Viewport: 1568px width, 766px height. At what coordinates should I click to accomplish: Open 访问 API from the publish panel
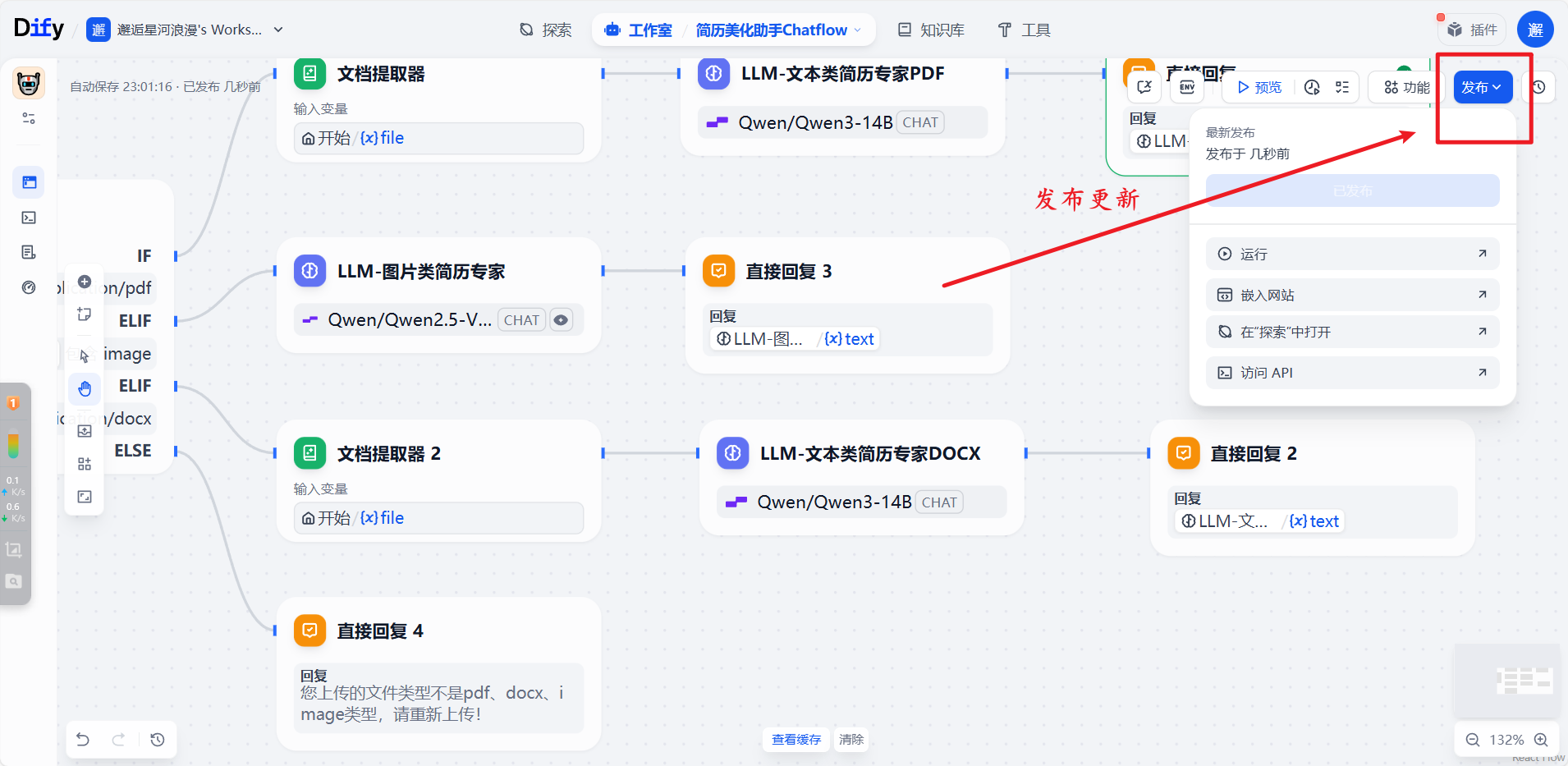[1350, 372]
